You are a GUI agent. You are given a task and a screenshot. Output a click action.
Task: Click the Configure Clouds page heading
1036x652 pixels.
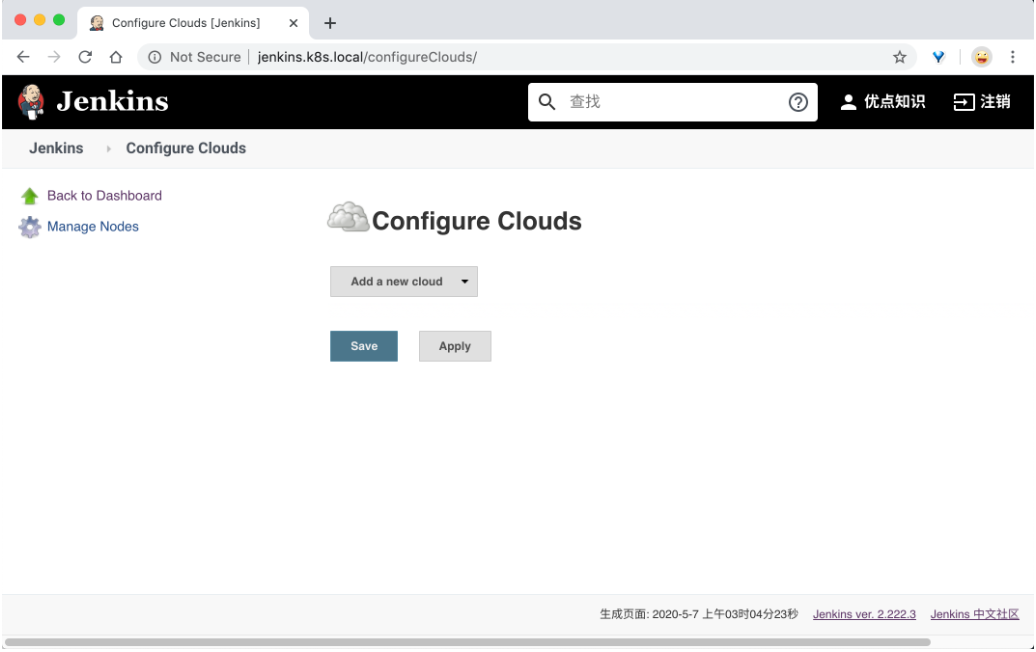(476, 221)
